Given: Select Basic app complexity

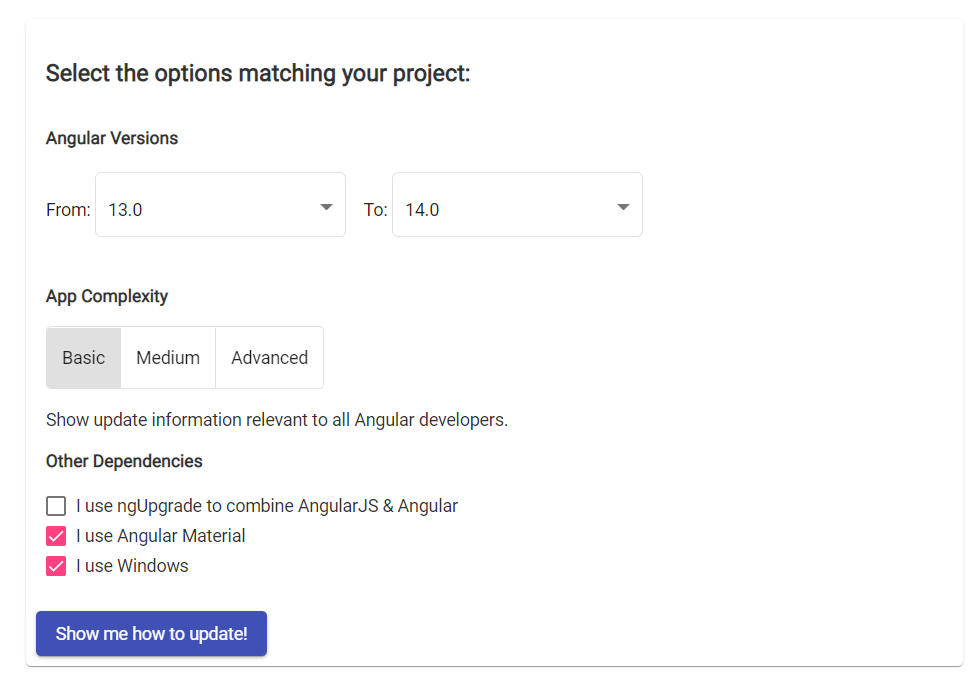Looking at the screenshot, I should click(x=84, y=358).
